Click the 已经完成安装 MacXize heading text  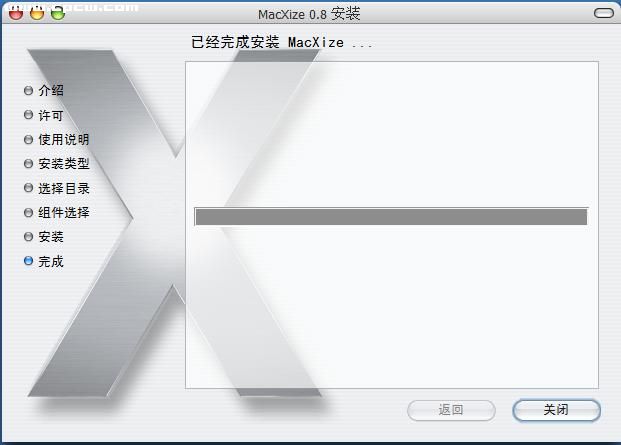click(x=282, y=42)
